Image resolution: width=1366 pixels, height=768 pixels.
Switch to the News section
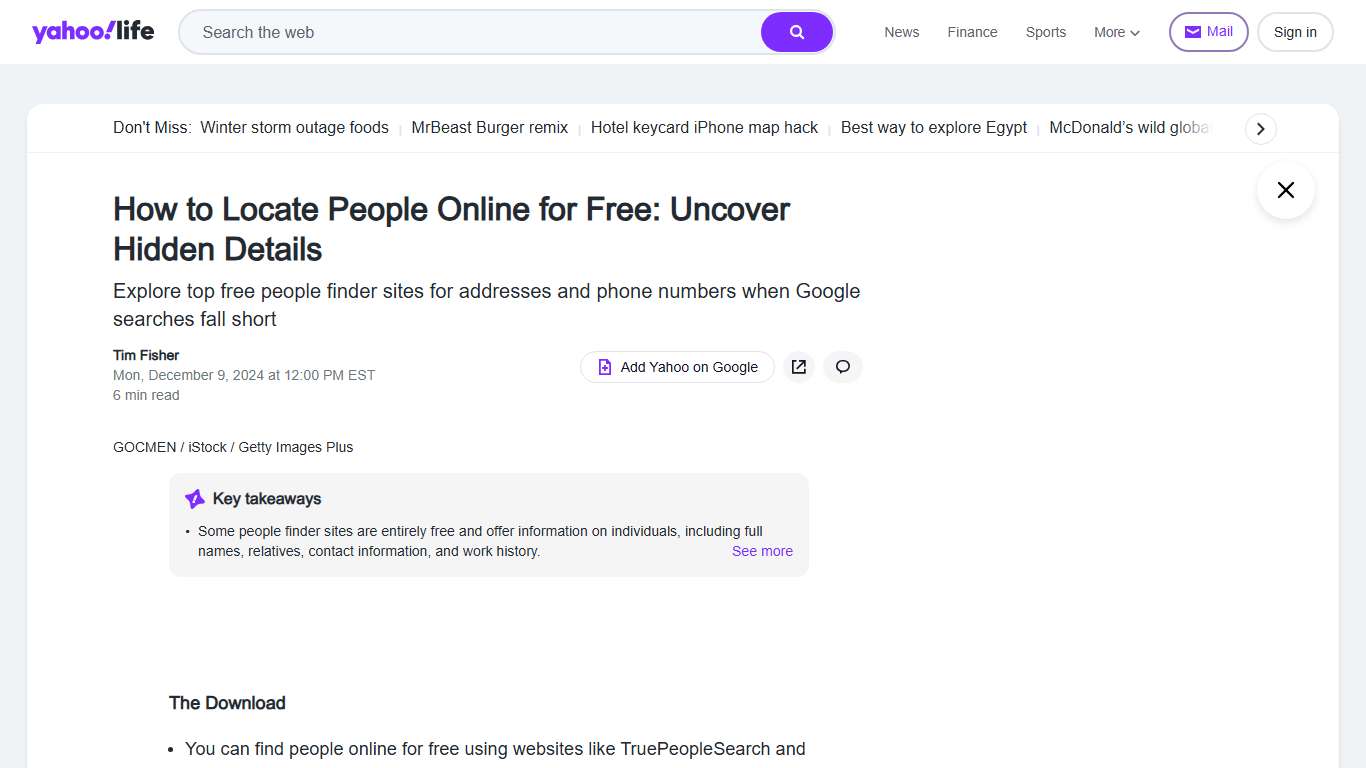(x=901, y=32)
